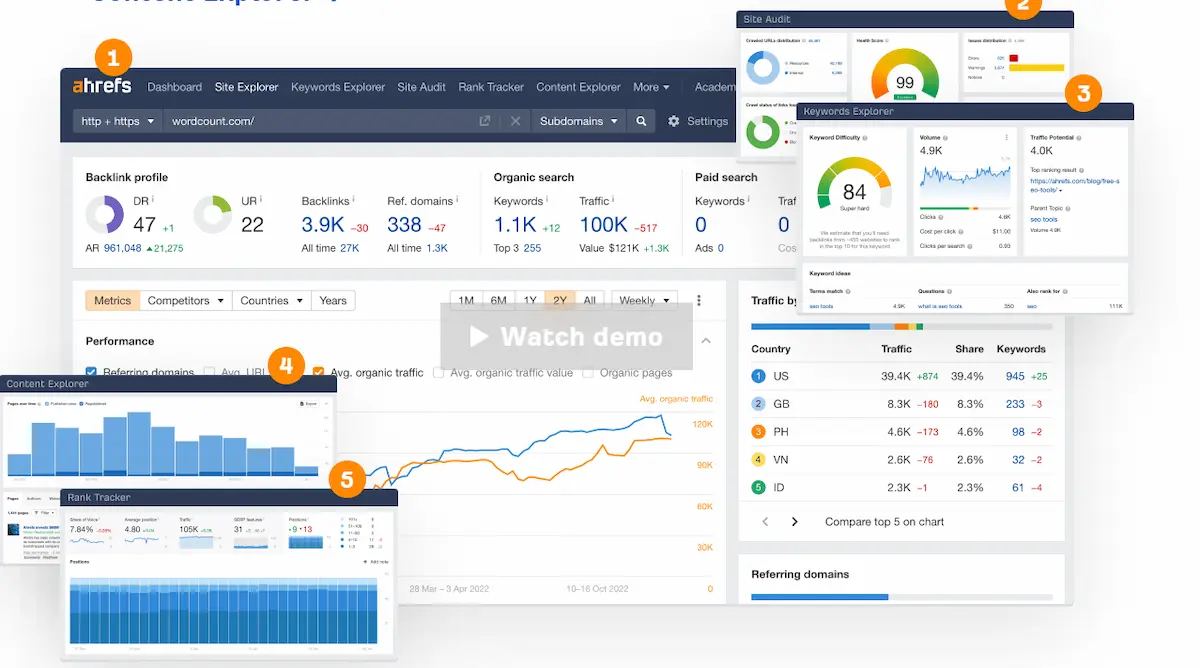1200x668 pixels.
Task: Play the Watch demo video
Action: coord(566,337)
